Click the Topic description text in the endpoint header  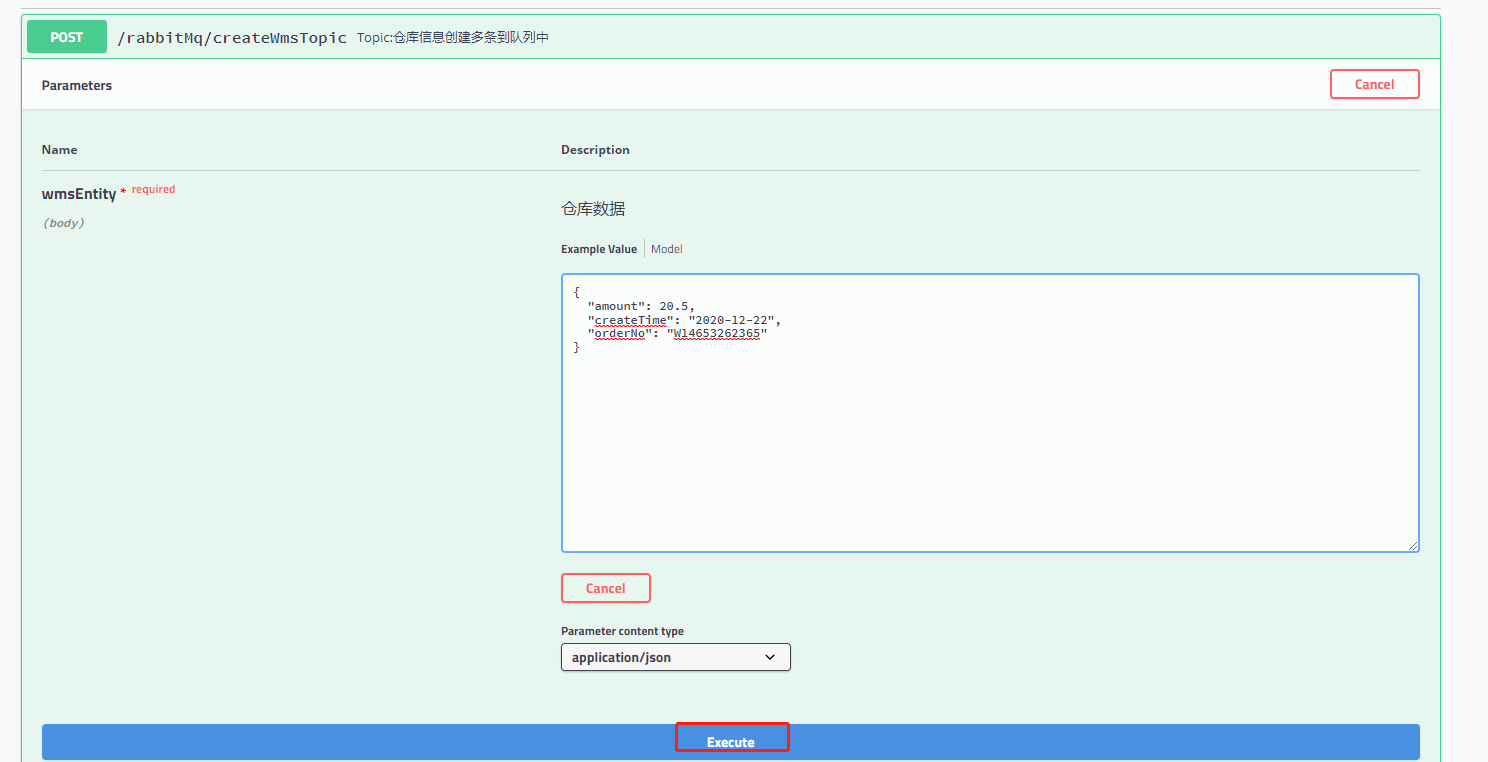pos(453,38)
